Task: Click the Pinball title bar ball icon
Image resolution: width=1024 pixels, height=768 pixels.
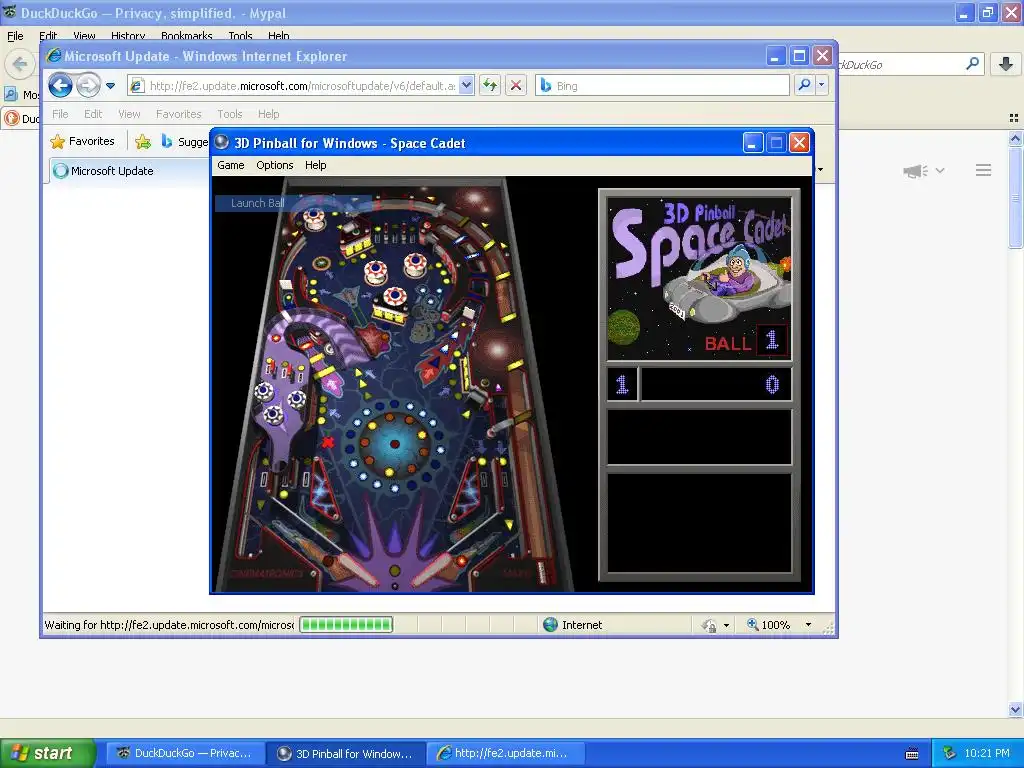Action: click(x=222, y=142)
